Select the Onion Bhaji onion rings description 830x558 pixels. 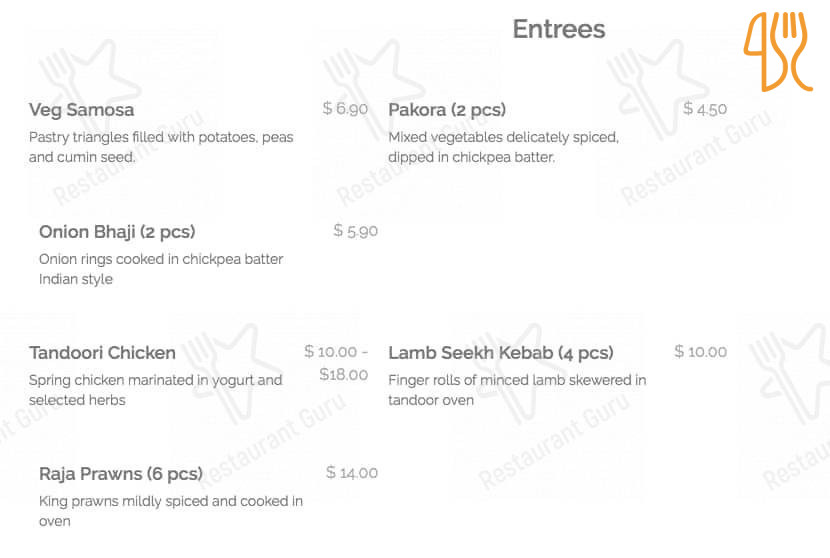(160, 269)
